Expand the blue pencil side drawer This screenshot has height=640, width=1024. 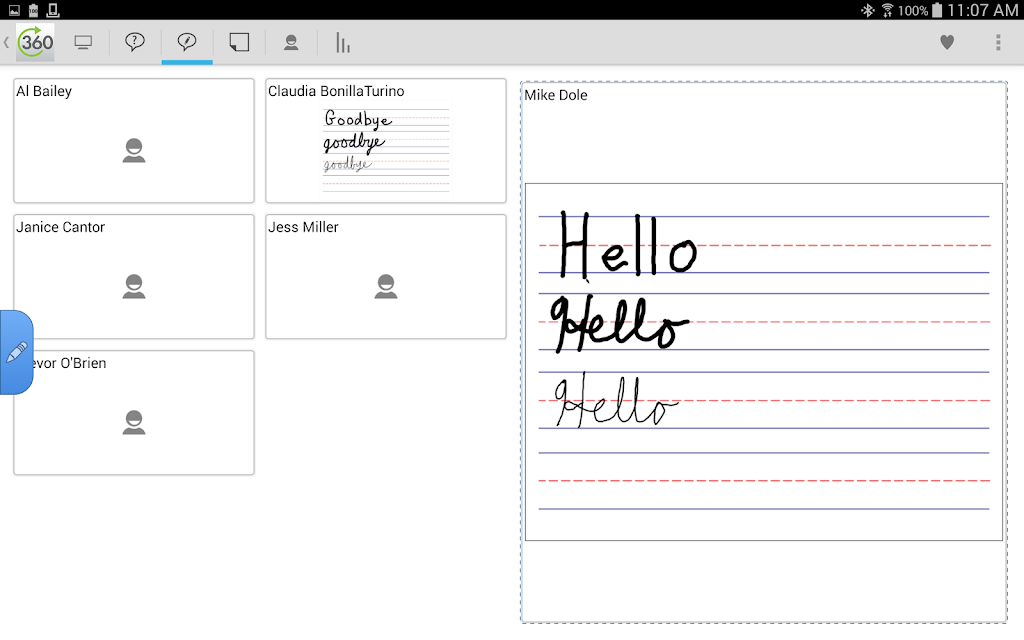(x=16, y=352)
